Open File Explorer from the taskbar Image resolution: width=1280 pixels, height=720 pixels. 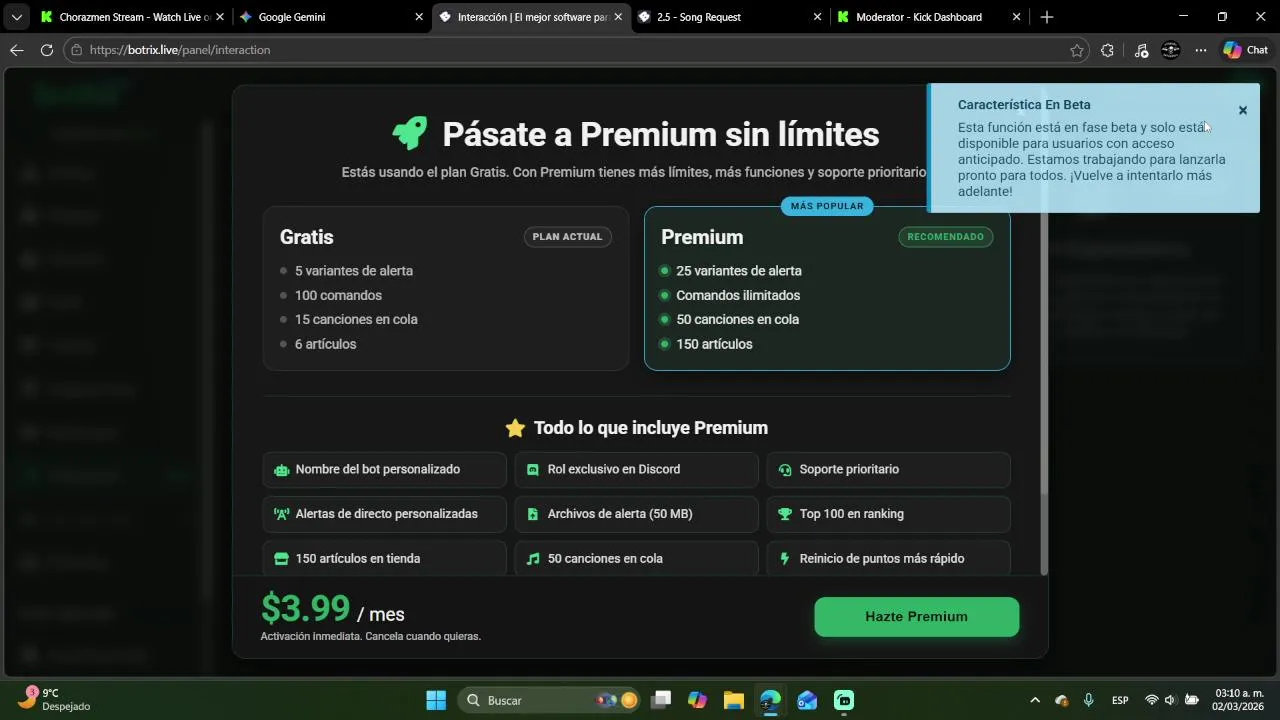tap(733, 700)
